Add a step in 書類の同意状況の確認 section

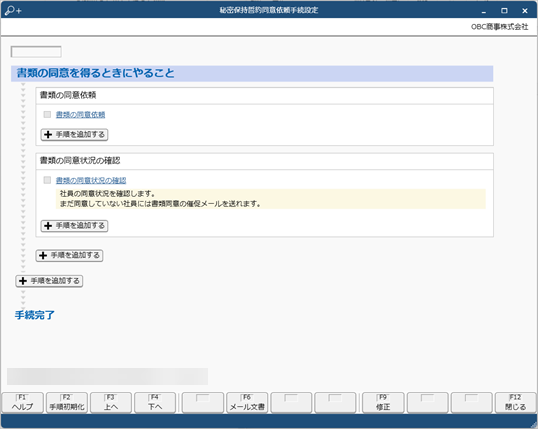click(74, 226)
